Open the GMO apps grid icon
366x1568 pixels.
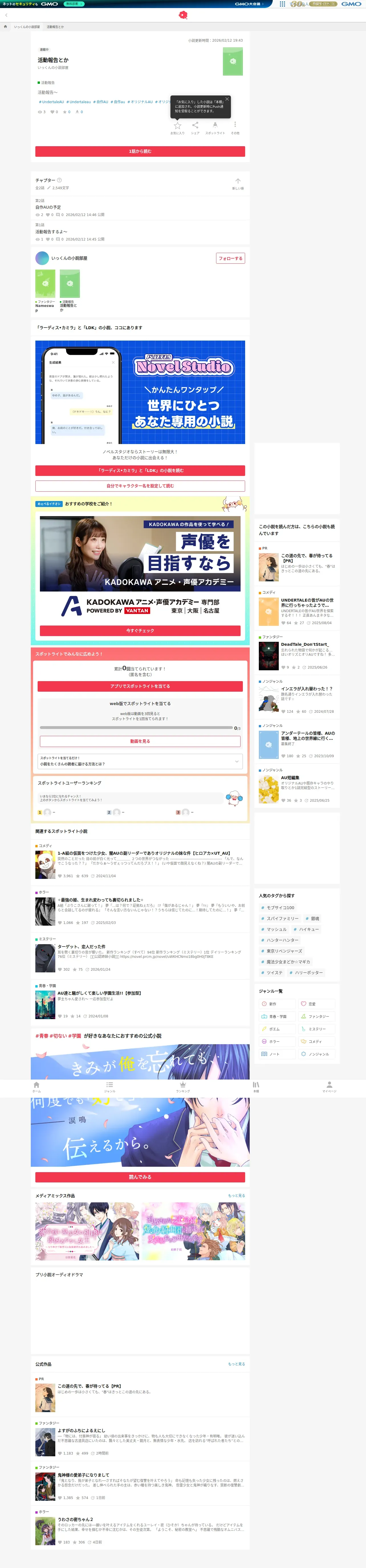point(282,4)
